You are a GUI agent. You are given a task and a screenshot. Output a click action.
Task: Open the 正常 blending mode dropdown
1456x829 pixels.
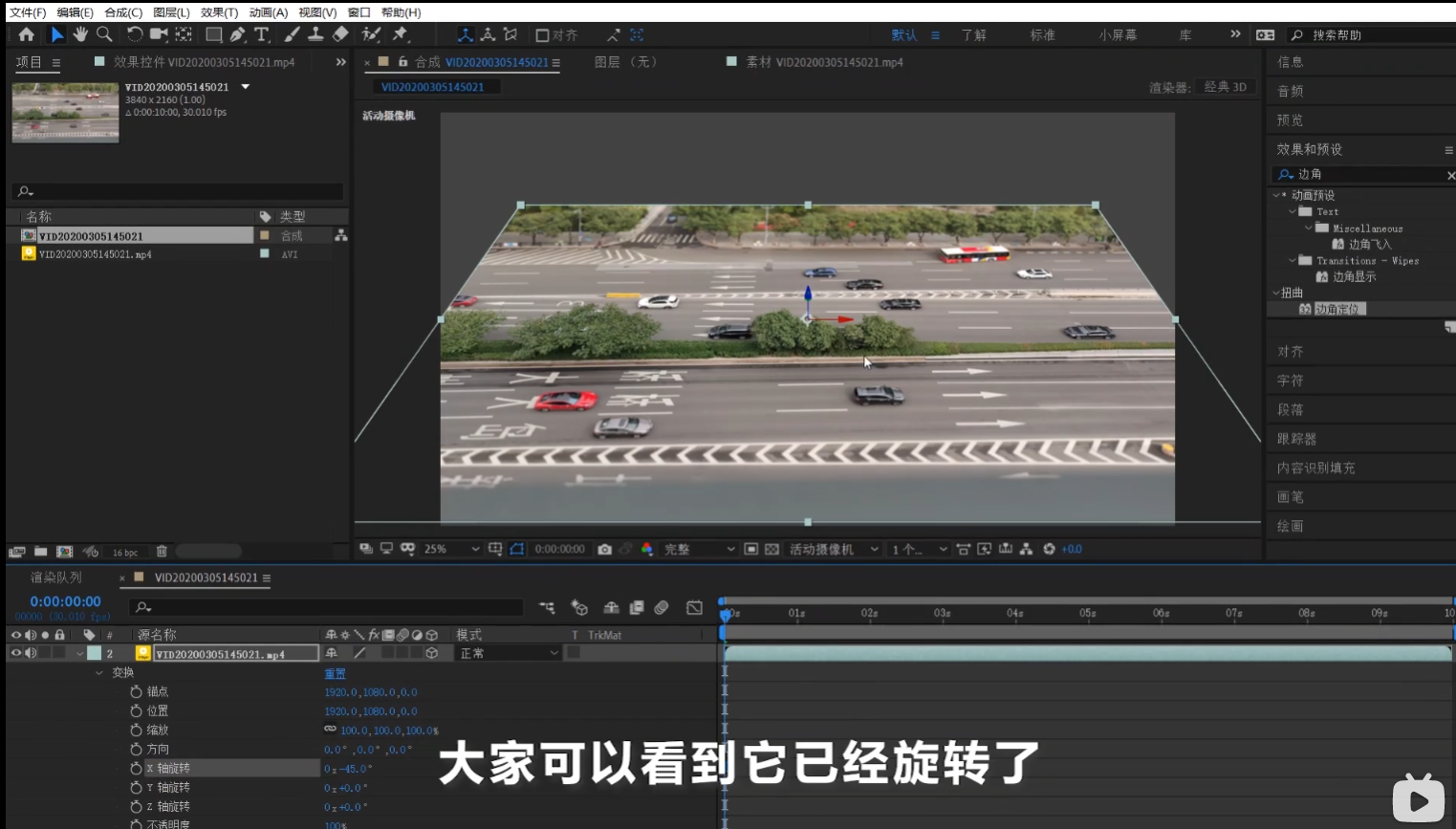[x=508, y=653]
